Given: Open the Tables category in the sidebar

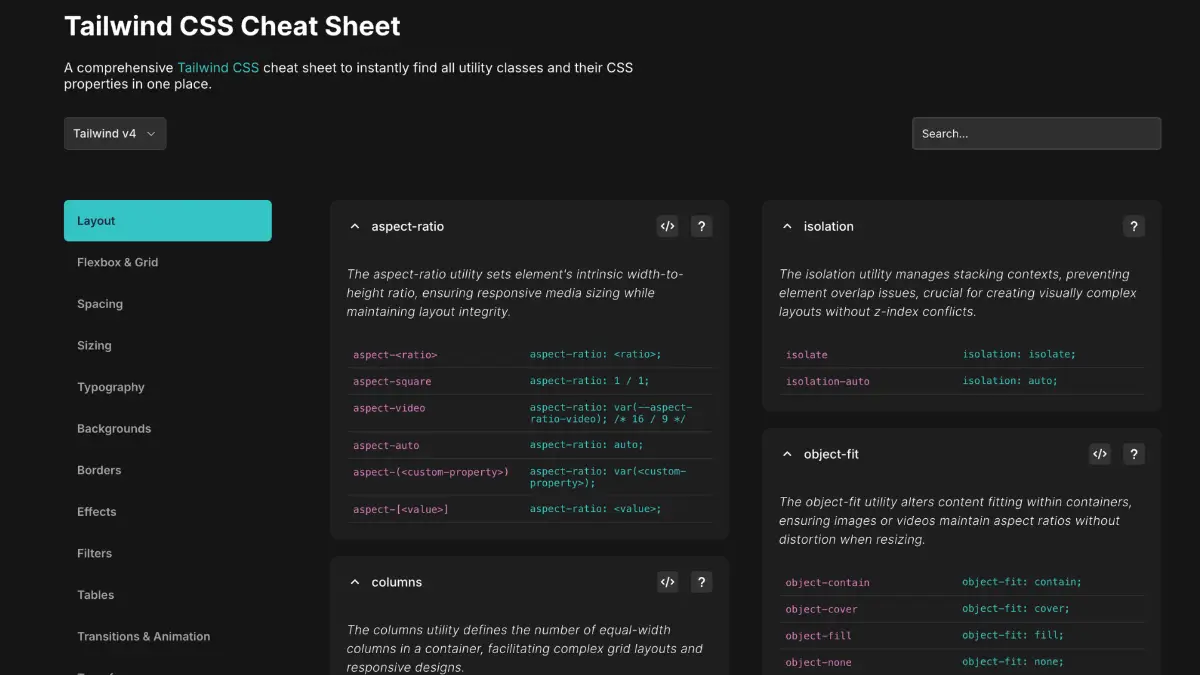Looking at the screenshot, I should pyautogui.click(x=95, y=594).
